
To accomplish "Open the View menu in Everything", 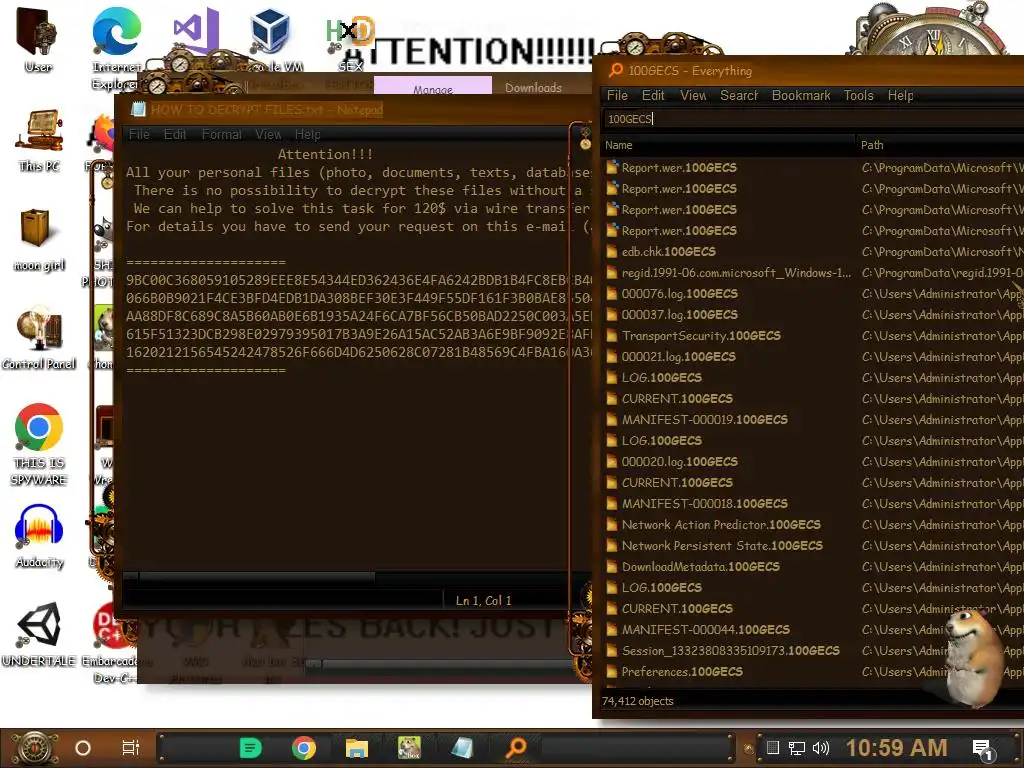I will point(693,95).
